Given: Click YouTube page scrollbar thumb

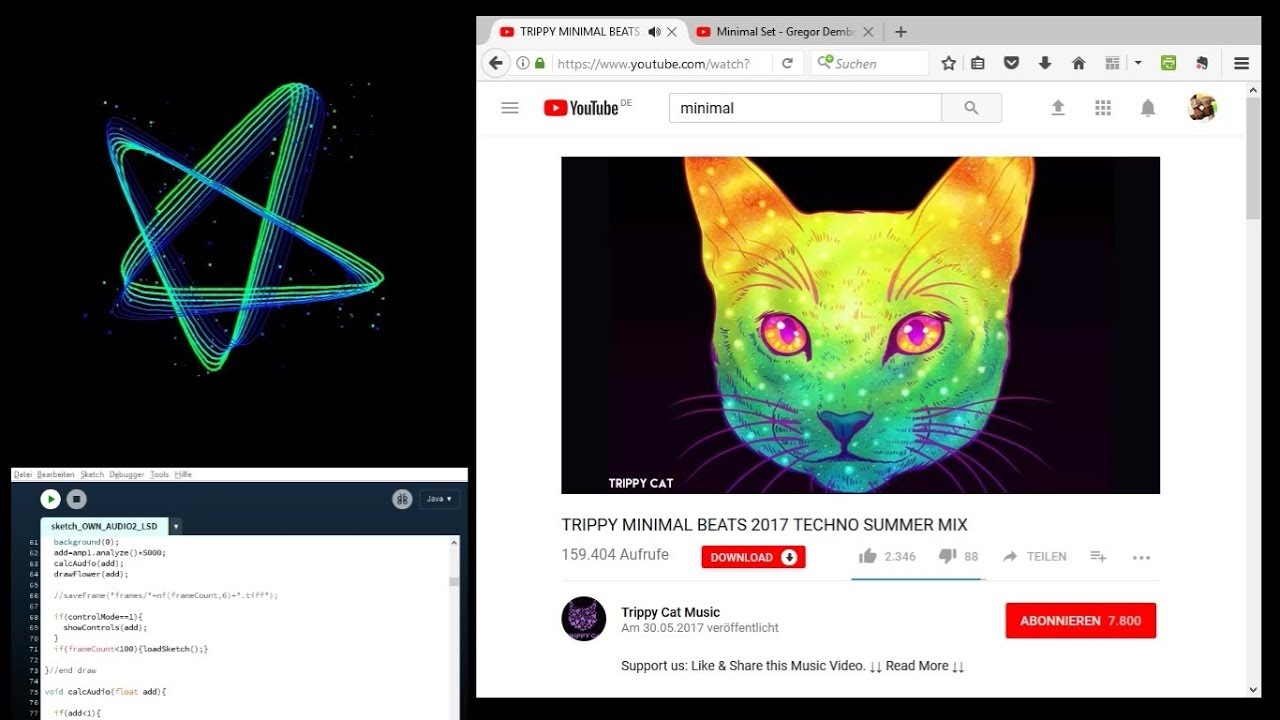Looking at the screenshot, I should point(1253,158).
